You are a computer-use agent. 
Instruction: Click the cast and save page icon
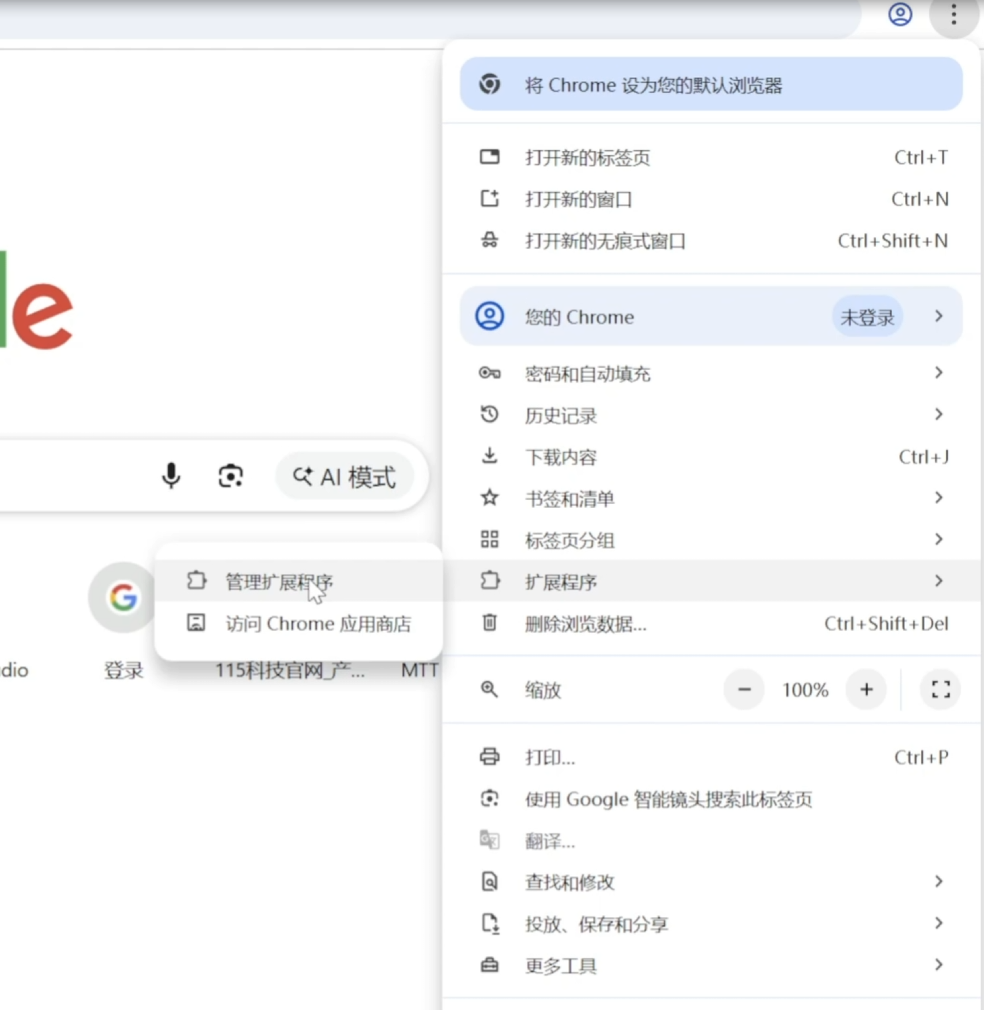[490, 924]
